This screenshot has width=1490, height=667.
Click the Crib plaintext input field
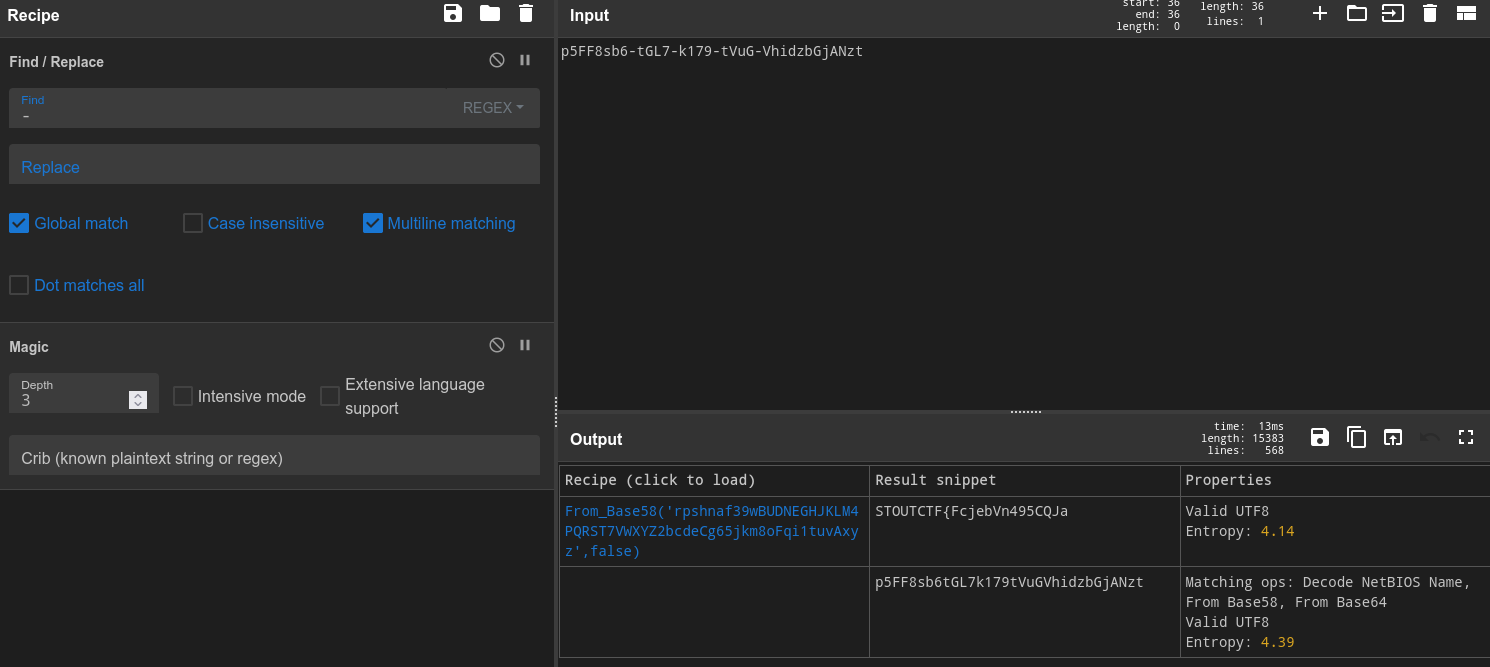[x=274, y=458]
